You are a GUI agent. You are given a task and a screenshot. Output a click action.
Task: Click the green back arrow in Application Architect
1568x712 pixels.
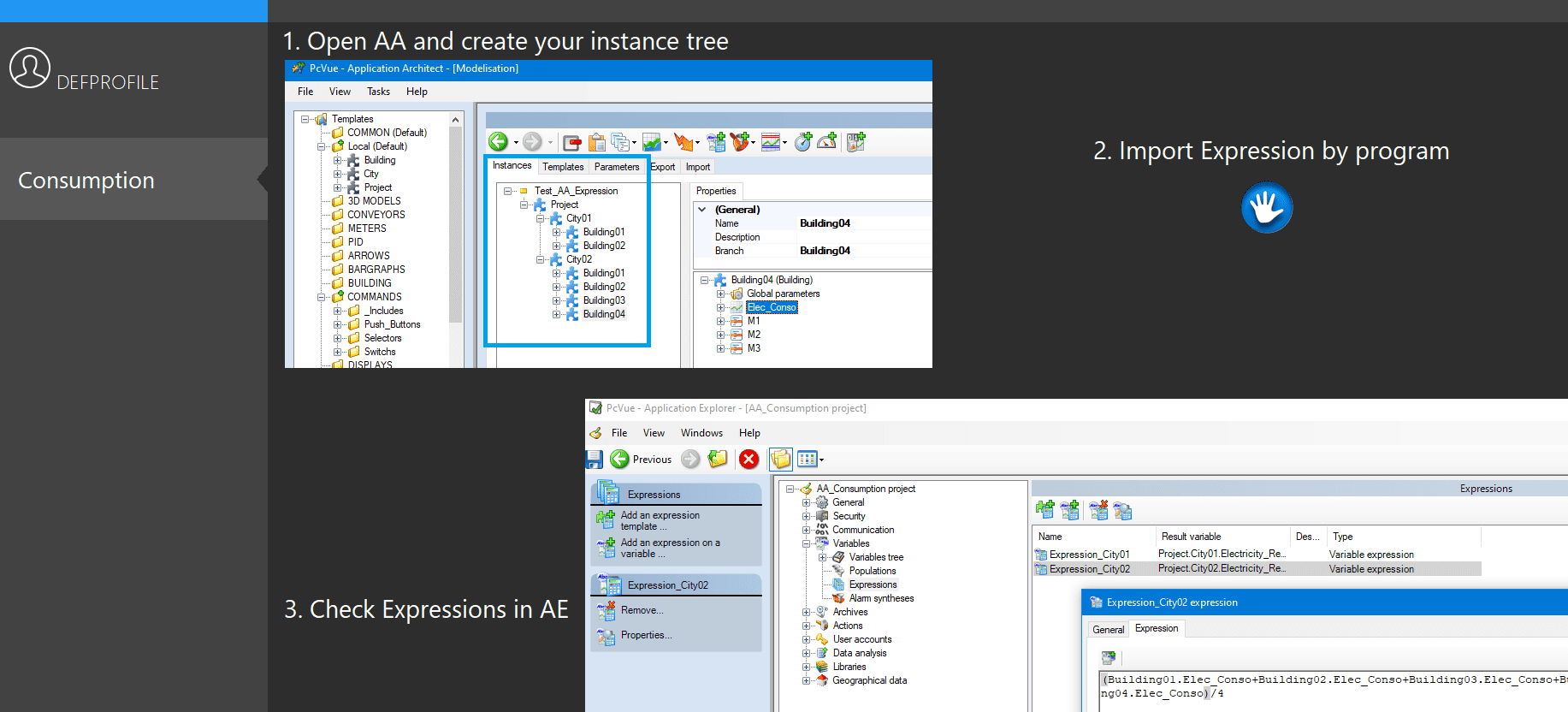tap(498, 142)
